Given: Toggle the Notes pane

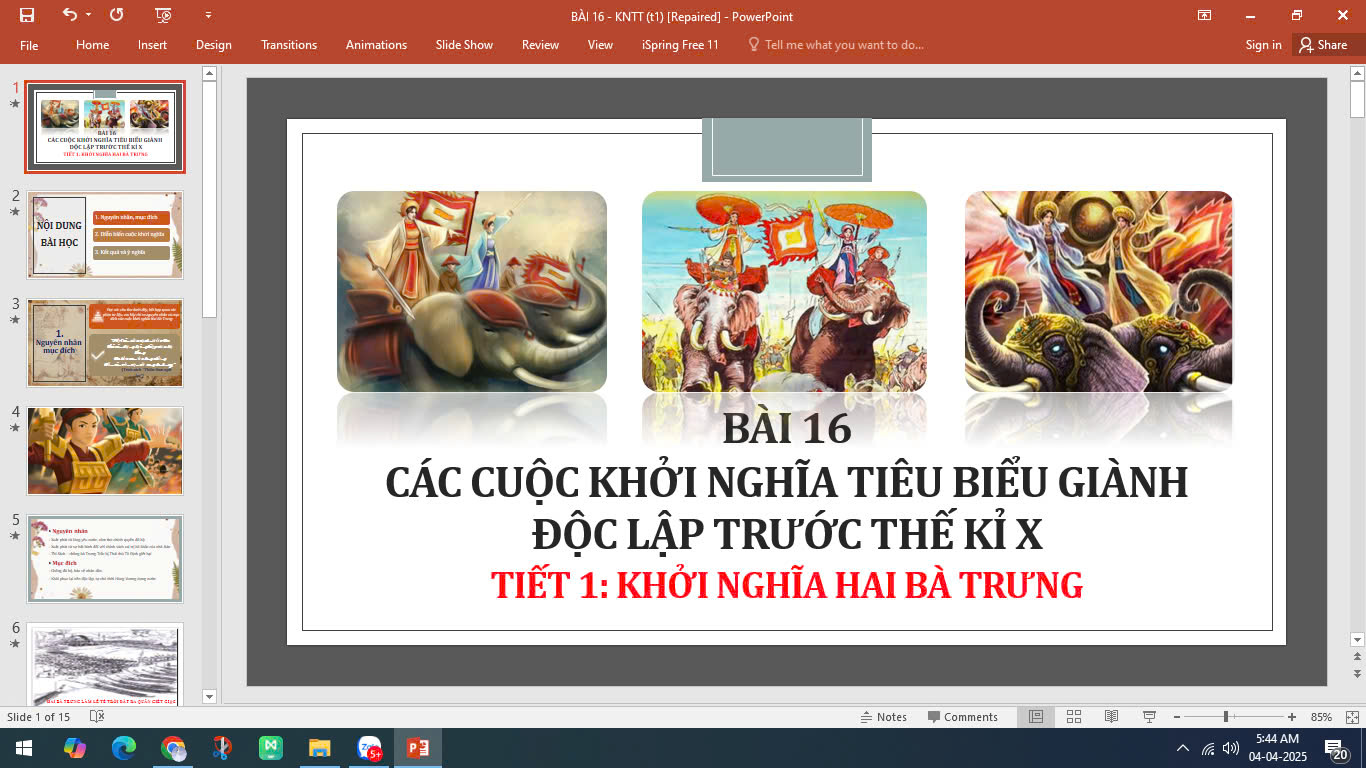Looking at the screenshot, I should point(884,717).
